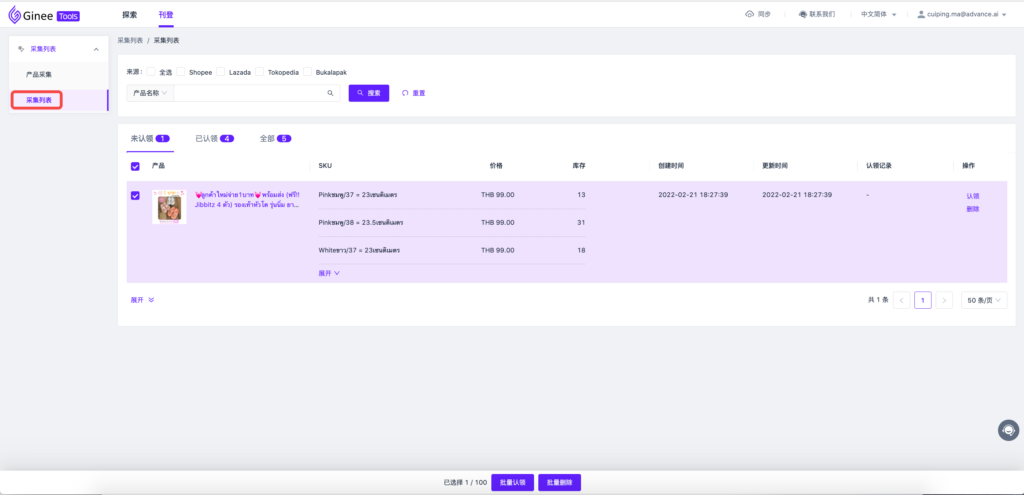Click the 同步 sync cloud icon
1024x495 pixels.
751,15
